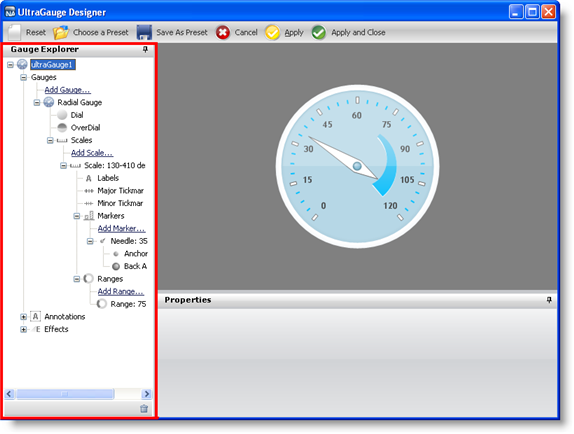Viewport: 574px width, 434px height.
Task: Click the OverDial half-circle icon
Action: coord(62,127)
